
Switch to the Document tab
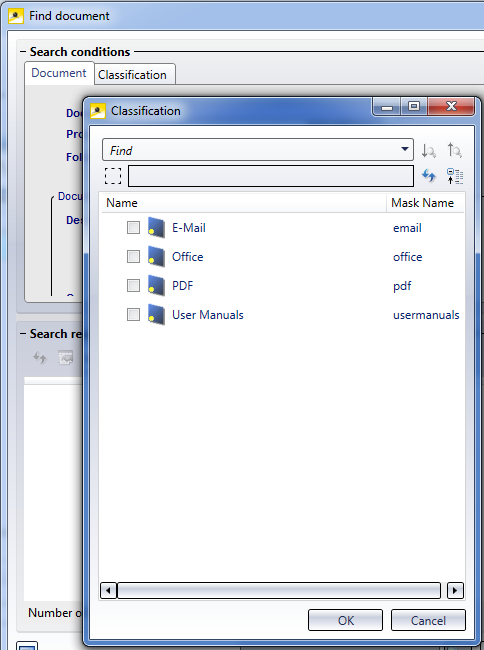(x=59, y=73)
